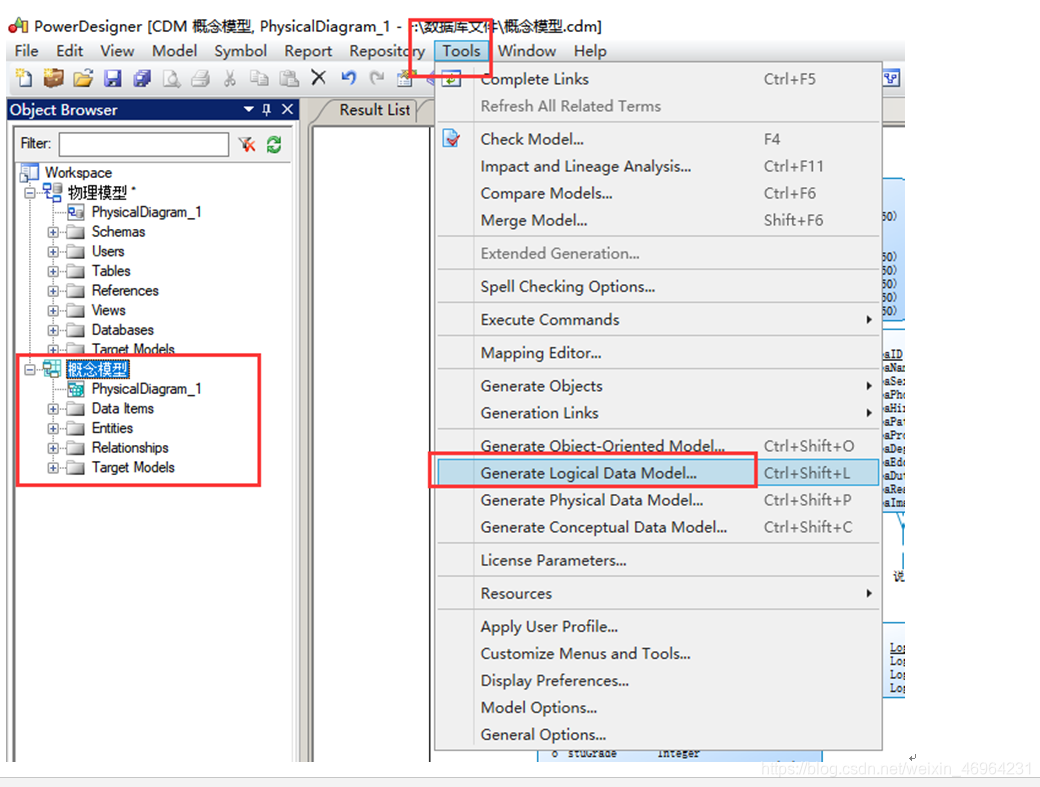
Task: Open the Edit menu
Action: 70,51
